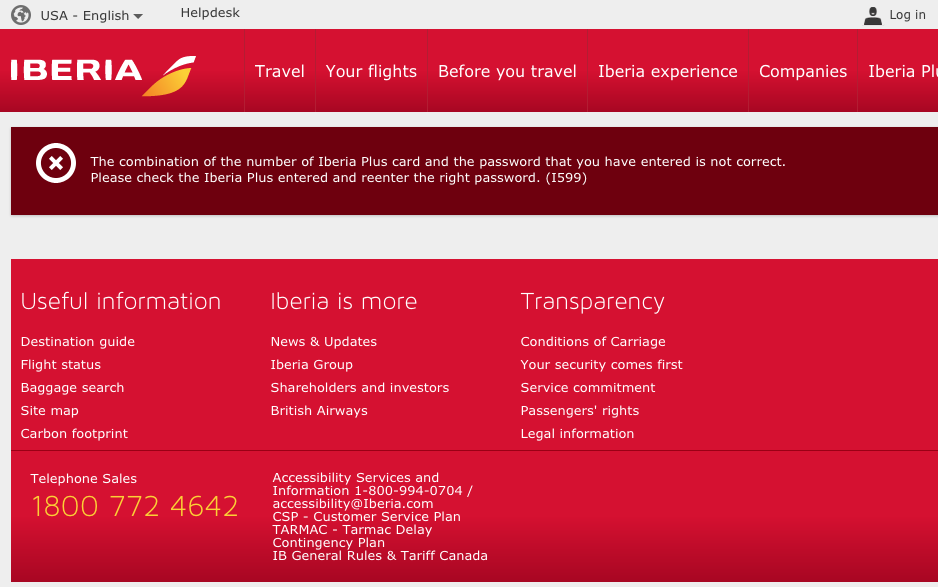
Task: Open the Iberia experience menu
Action: point(668,71)
